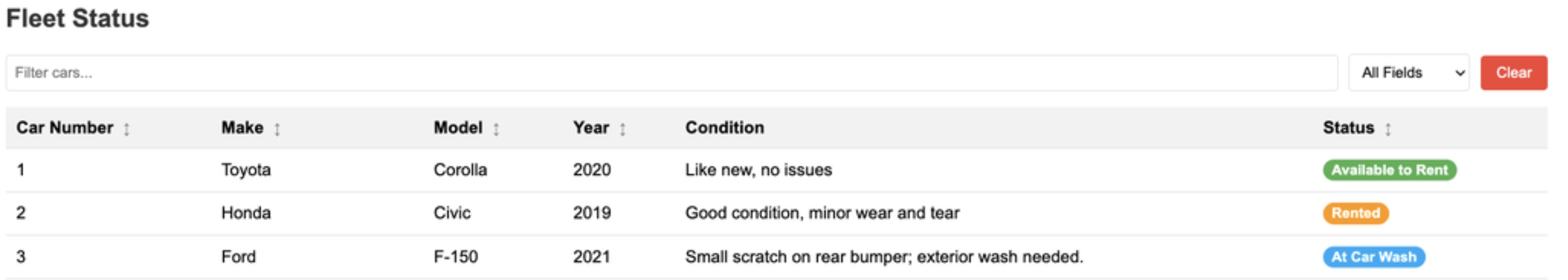Click the Model header label
The height and width of the screenshot is (280, 1568).
click(x=458, y=128)
